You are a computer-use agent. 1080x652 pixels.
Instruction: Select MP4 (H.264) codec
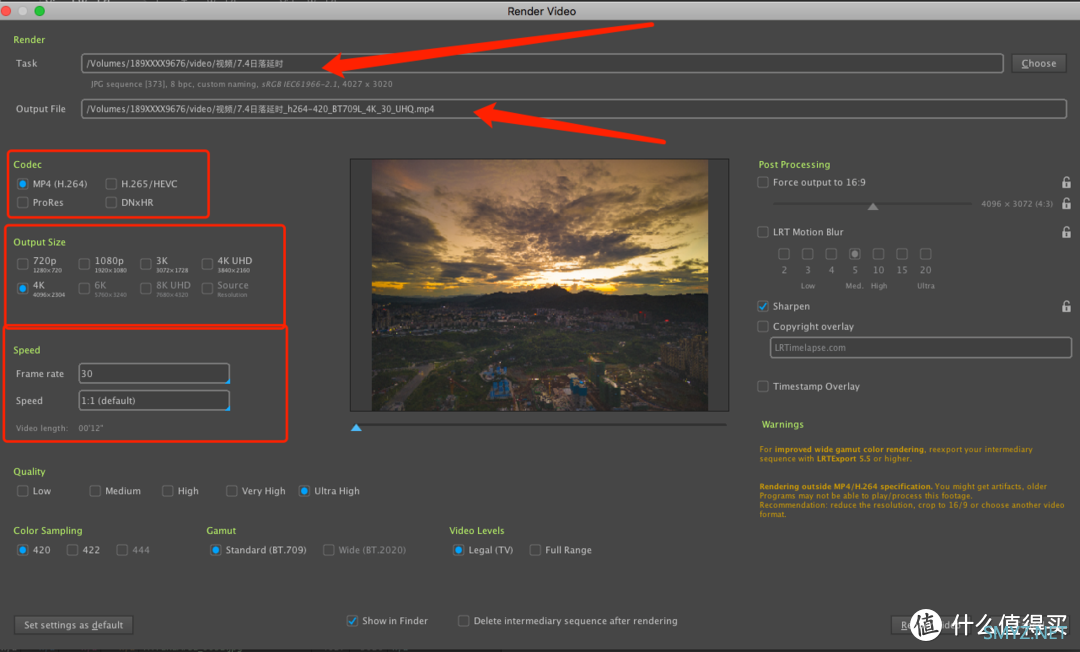click(x=23, y=184)
